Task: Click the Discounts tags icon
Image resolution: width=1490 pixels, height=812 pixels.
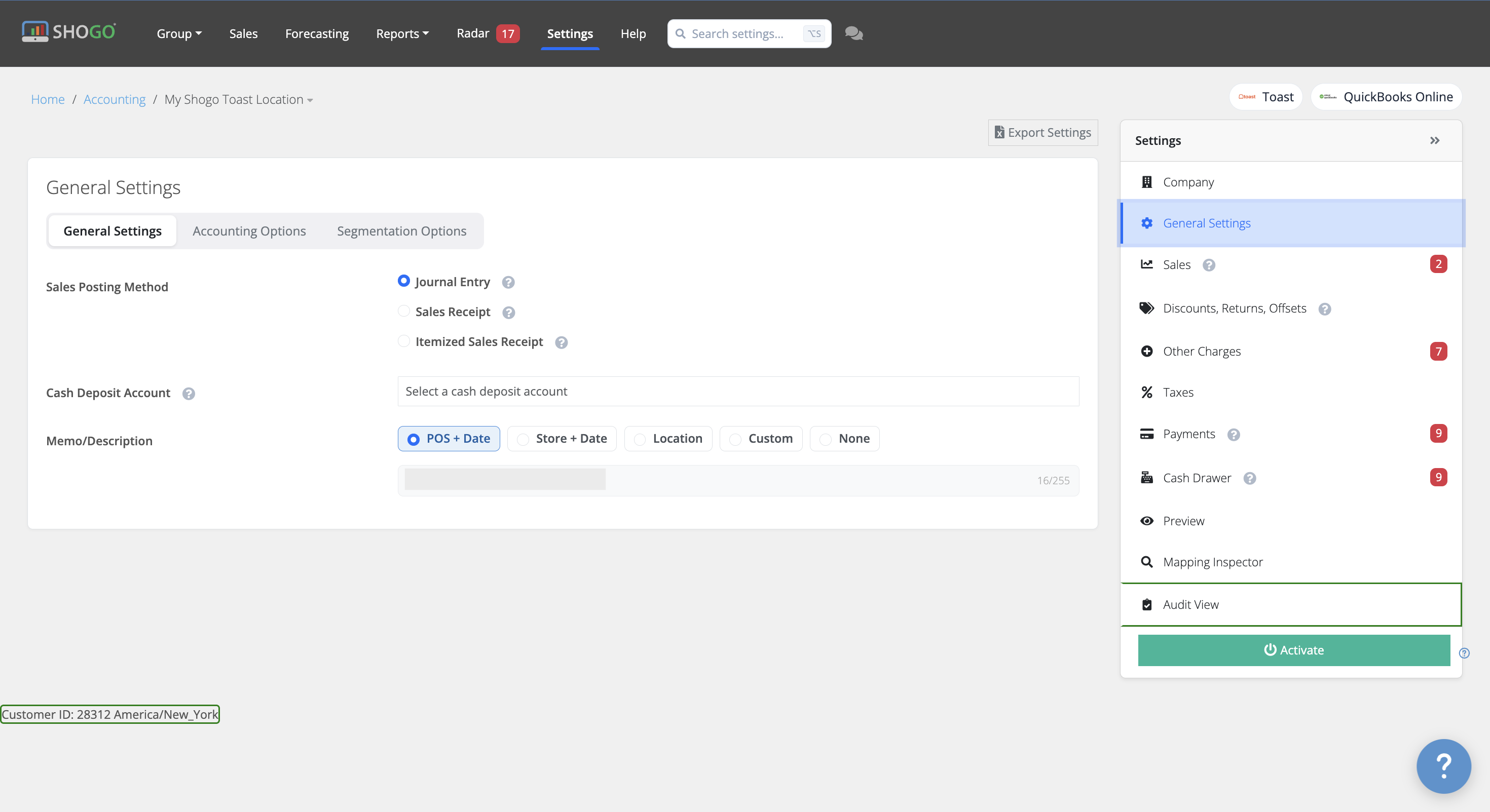Action: (1146, 308)
